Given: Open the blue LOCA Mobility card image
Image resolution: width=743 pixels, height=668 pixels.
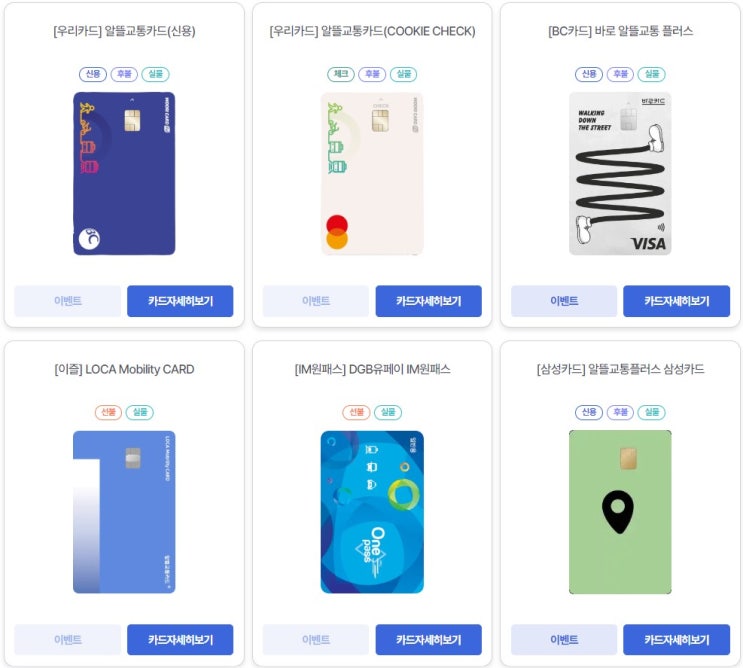Looking at the screenshot, I should tap(124, 512).
